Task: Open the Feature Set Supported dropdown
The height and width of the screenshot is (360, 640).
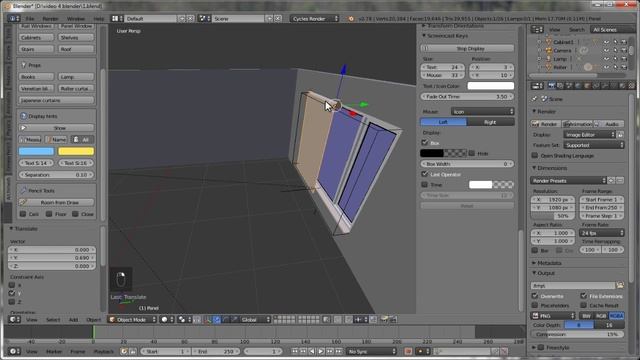Action: pos(594,145)
